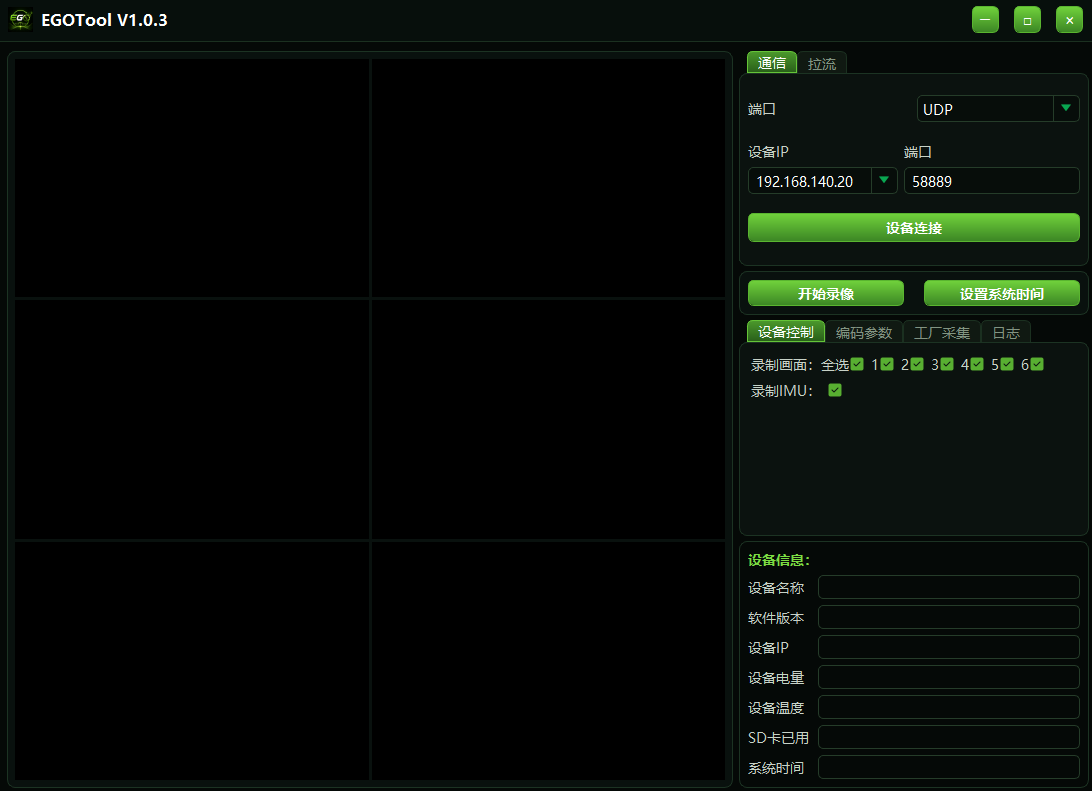Toggle the 录制IMU checkbox
1092x791 pixels.
[835, 390]
